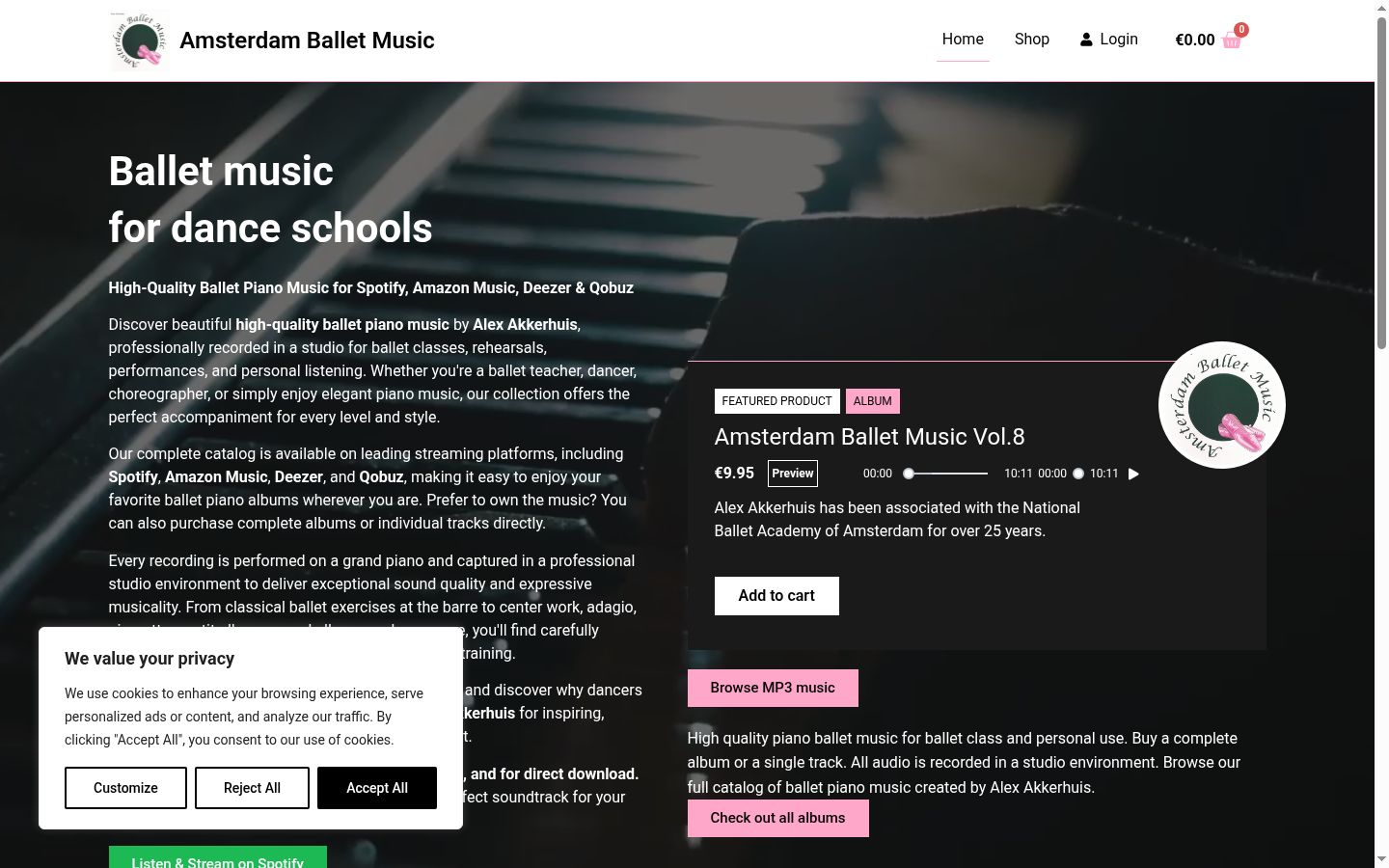Click the page's vertical scrollbar thumb
Viewport: 1389px width, 868px height.
(x=1381, y=183)
